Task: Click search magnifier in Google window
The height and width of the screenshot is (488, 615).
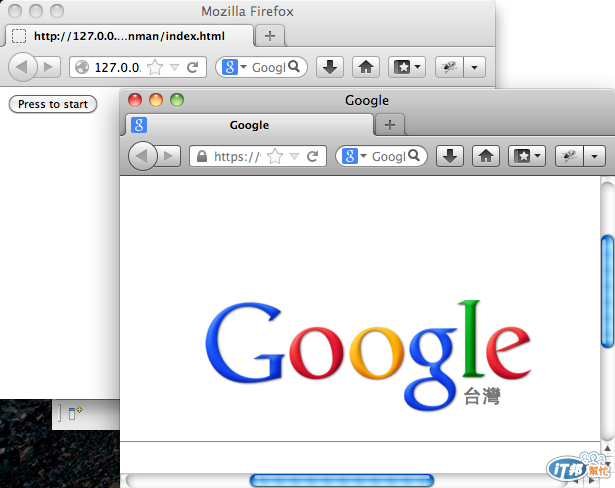Action: point(414,155)
